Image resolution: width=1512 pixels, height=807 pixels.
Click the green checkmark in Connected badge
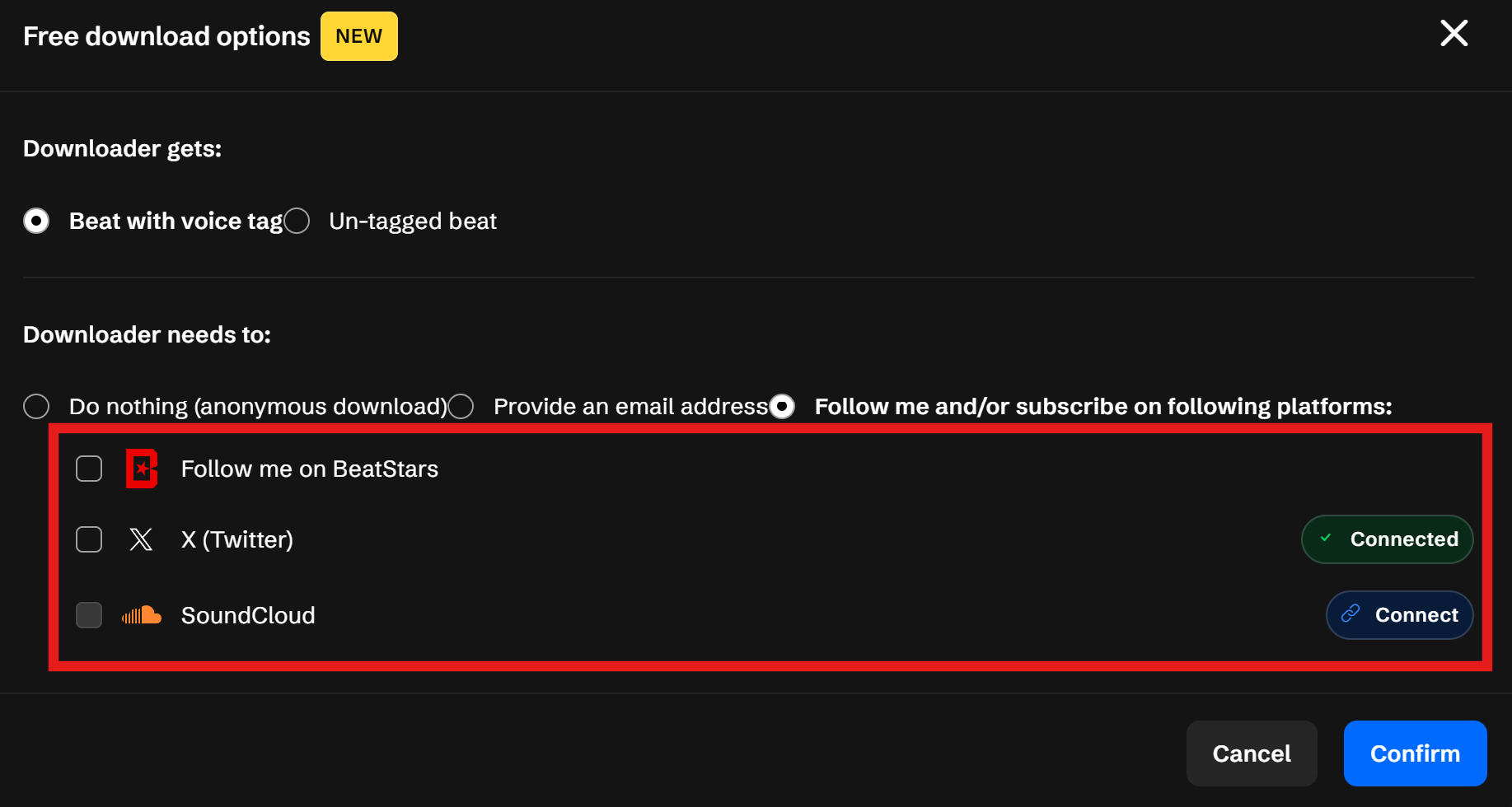[x=1326, y=539]
